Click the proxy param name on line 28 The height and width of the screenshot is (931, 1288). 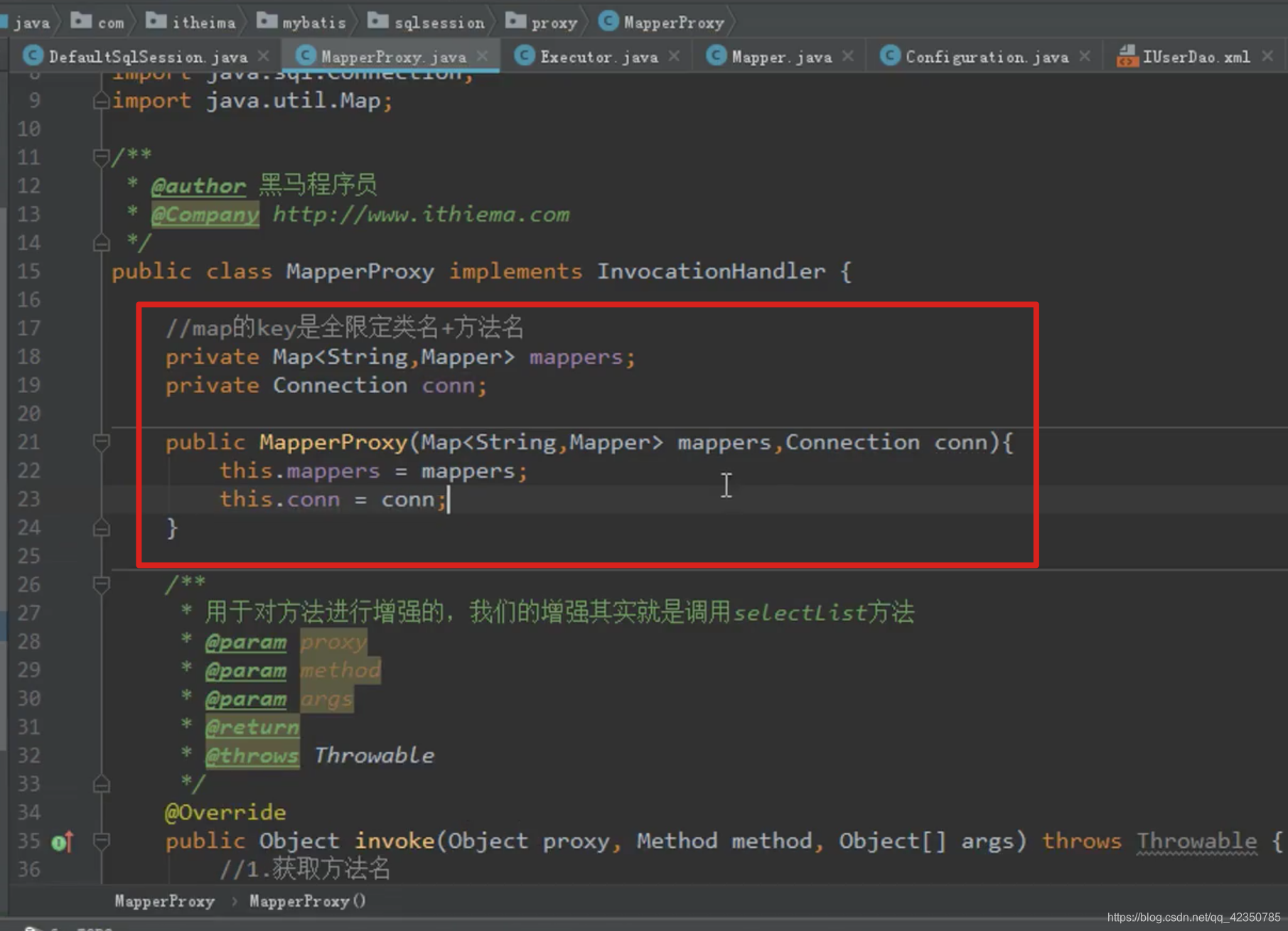point(333,642)
